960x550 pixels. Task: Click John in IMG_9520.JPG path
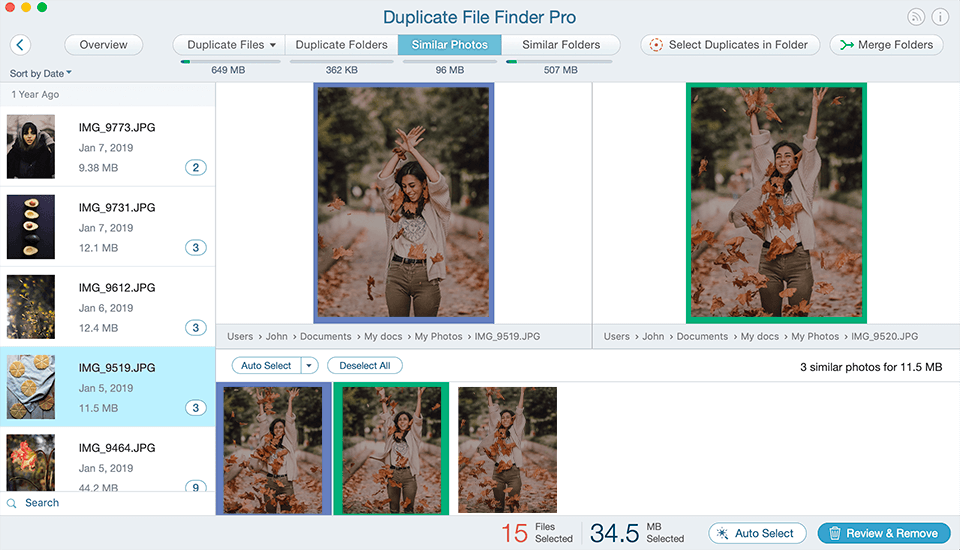(x=653, y=336)
